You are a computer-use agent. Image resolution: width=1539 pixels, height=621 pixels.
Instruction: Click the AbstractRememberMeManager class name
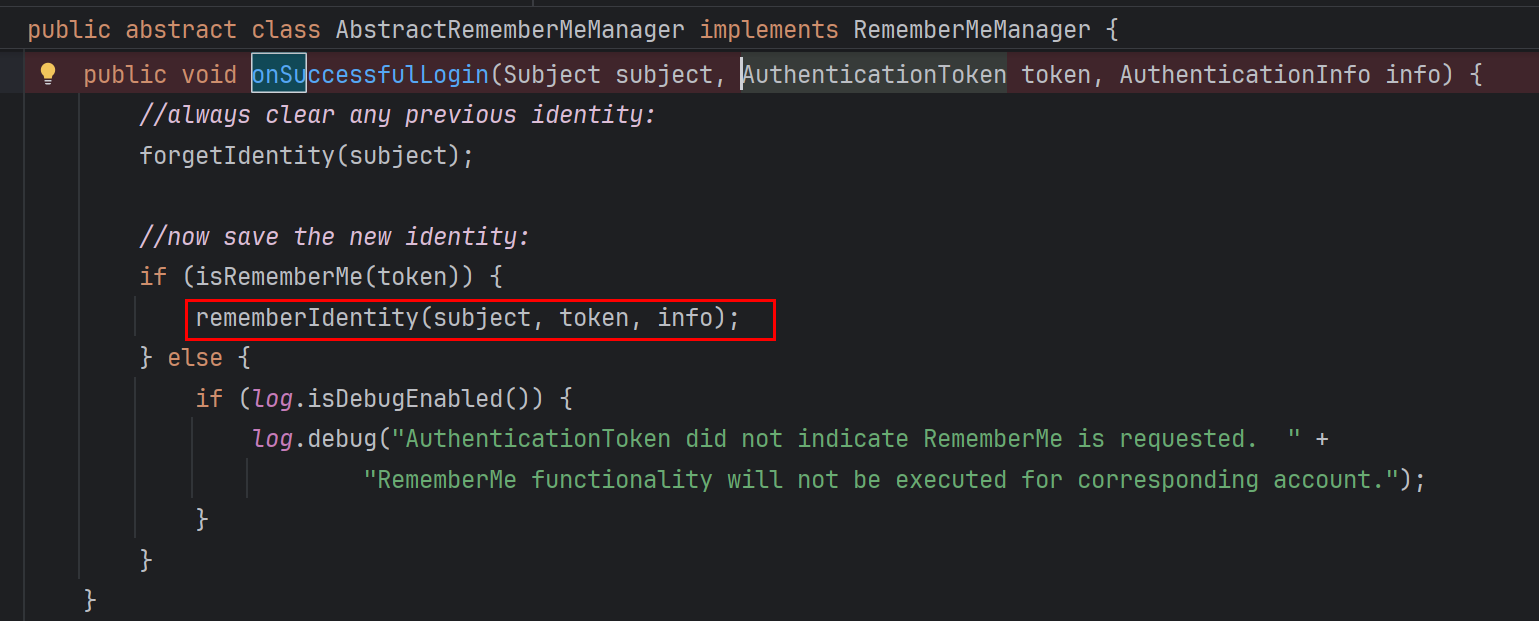pos(510,30)
